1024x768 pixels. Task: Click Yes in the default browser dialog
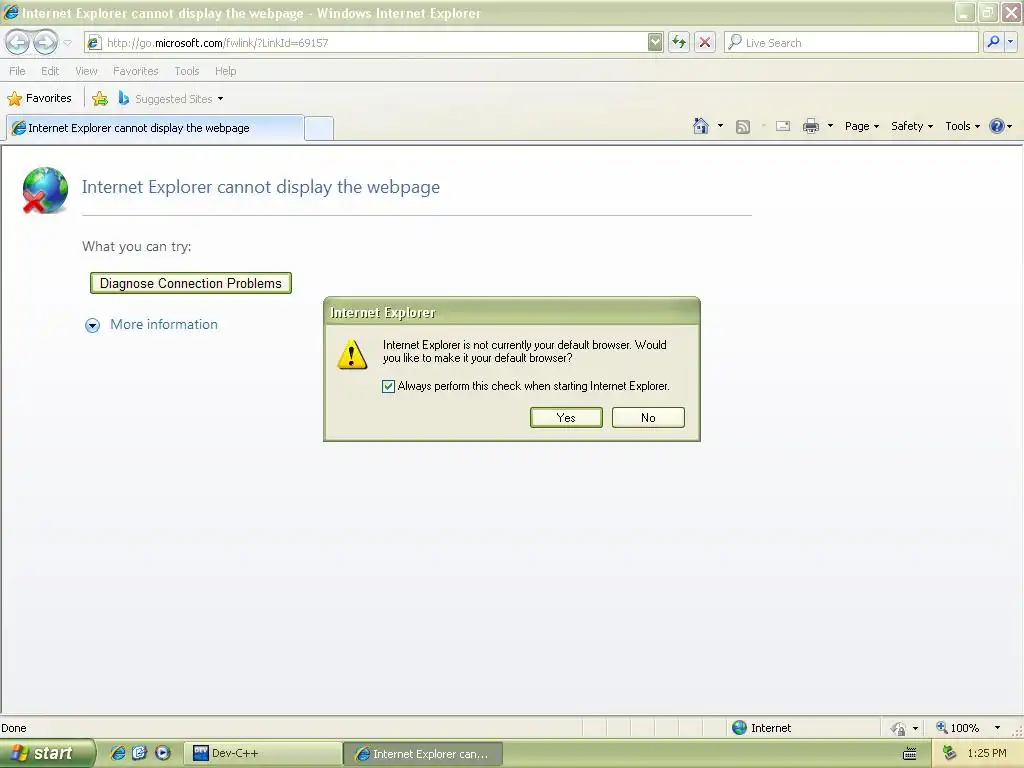tap(566, 417)
